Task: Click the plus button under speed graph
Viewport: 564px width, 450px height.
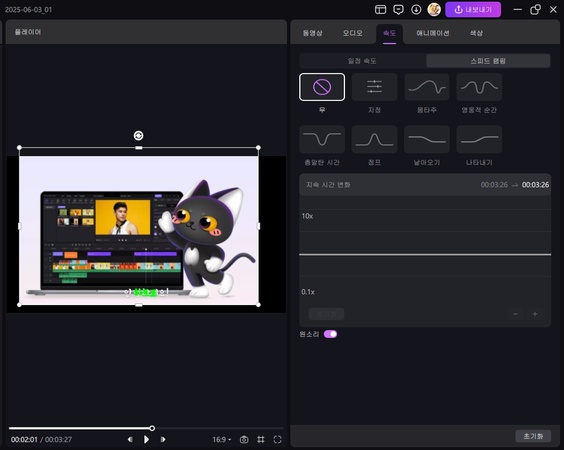Action: click(535, 314)
